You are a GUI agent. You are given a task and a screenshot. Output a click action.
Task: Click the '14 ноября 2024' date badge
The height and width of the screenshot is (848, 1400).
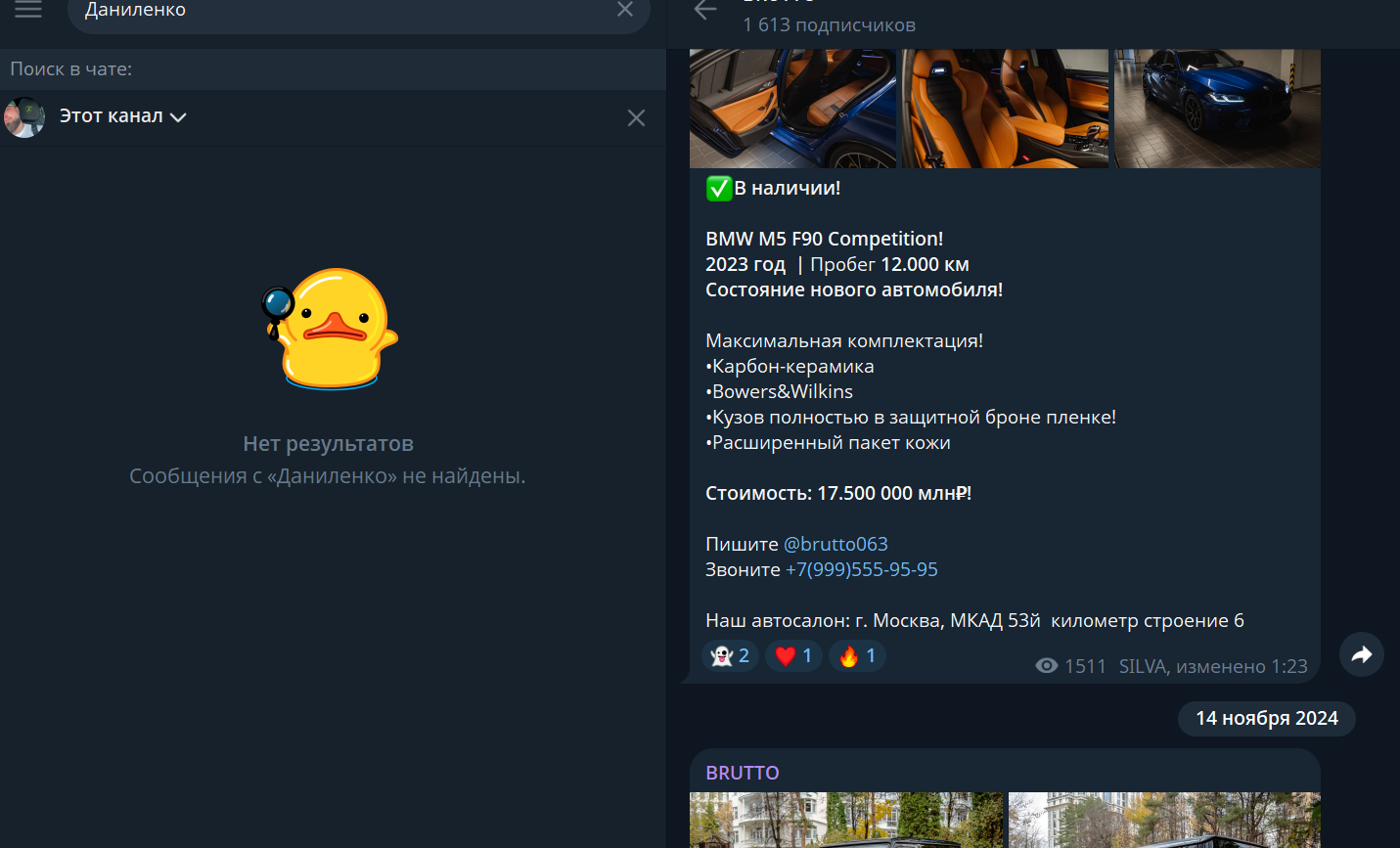coord(1266,718)
